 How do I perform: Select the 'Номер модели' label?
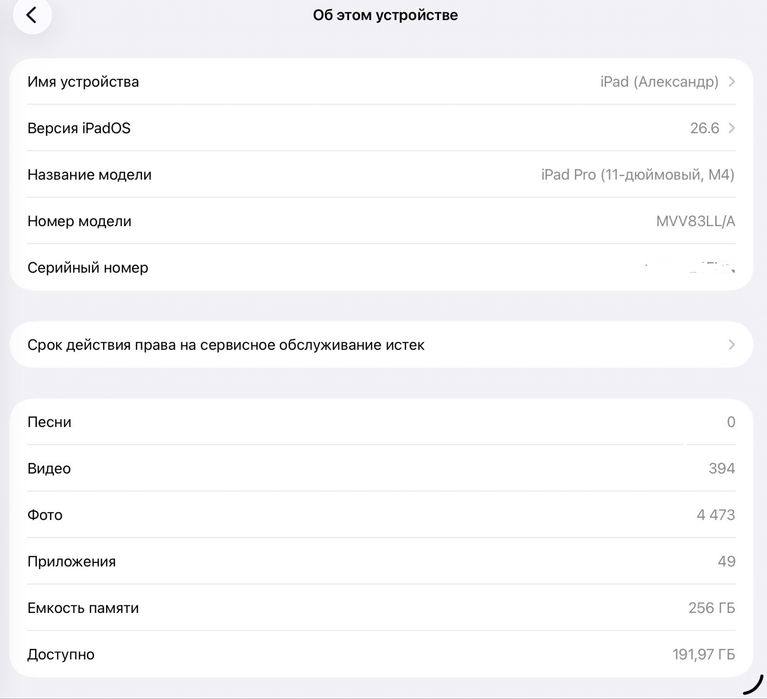(79, 221)
